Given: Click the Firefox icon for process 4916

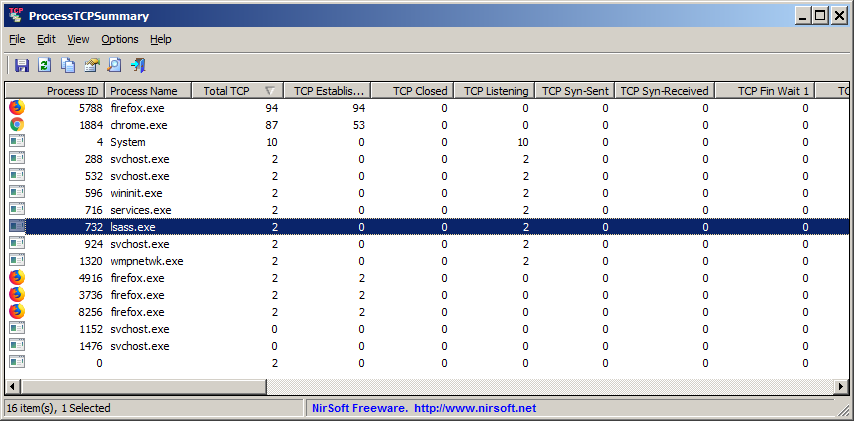Looking at the screenshot, I should [x=17, y=278].
